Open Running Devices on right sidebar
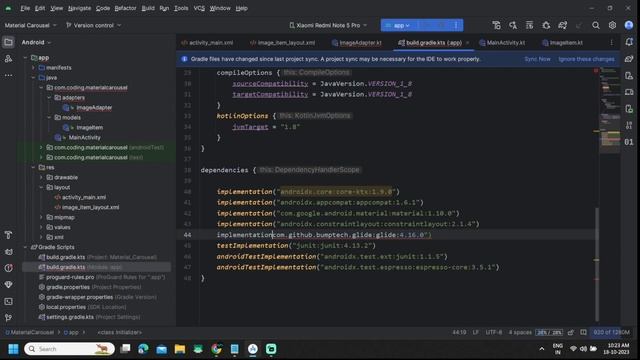The image size is (640, 360). [629, 92]
